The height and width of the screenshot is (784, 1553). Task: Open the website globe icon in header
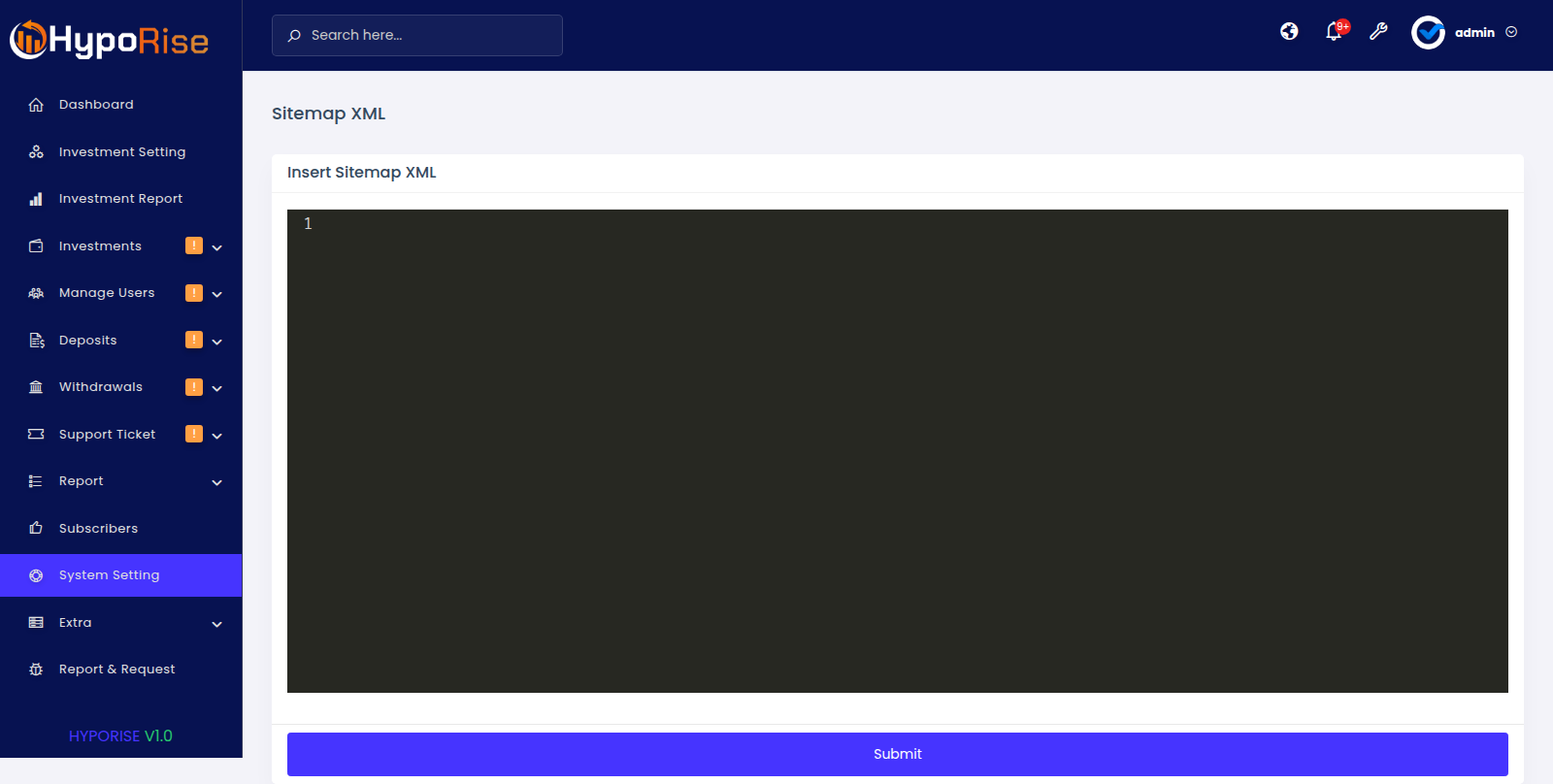tap(1289, 32)
